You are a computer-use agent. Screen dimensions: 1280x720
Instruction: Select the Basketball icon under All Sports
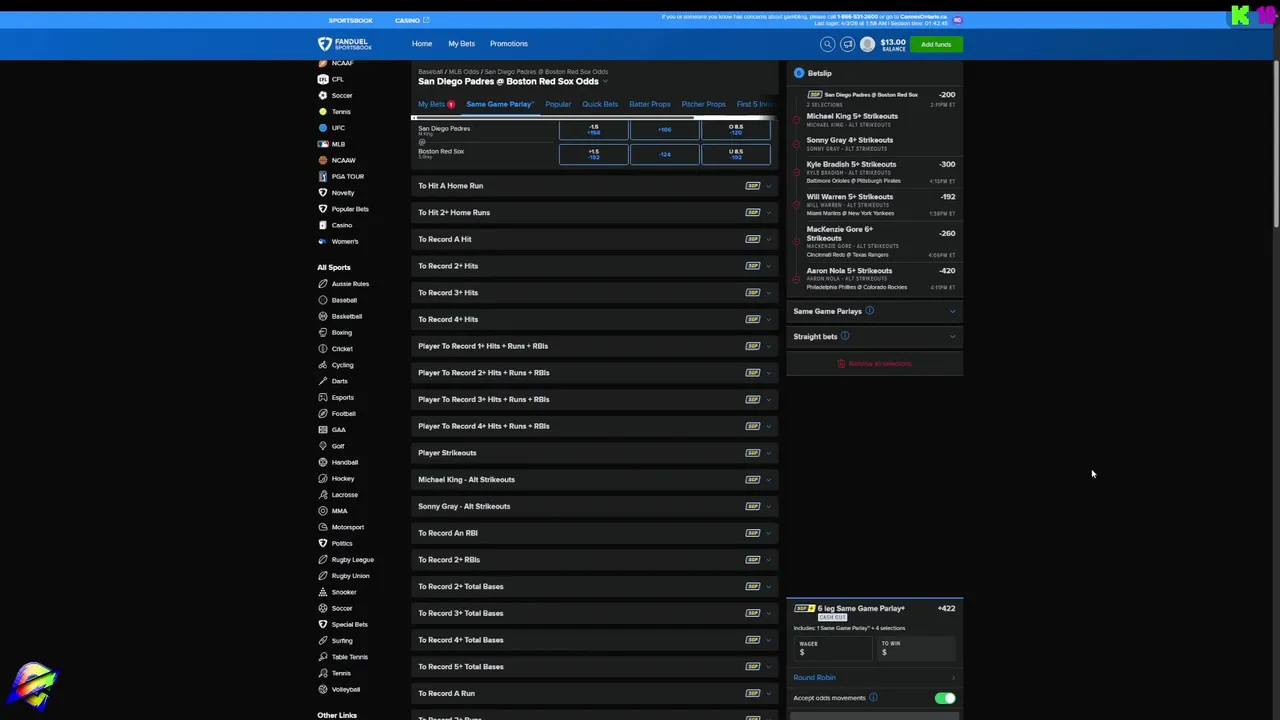323,316
